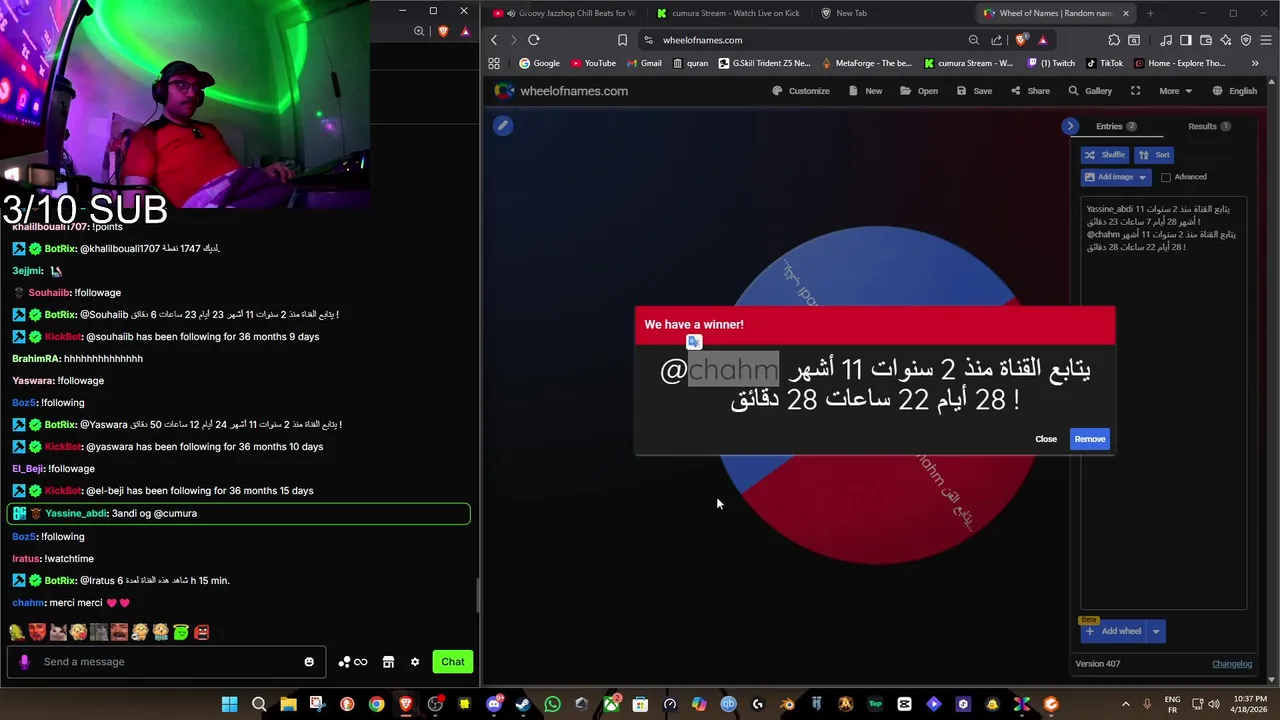Open Windows taskbar search
Viewport: 1280px width, 720px height.
259,705
